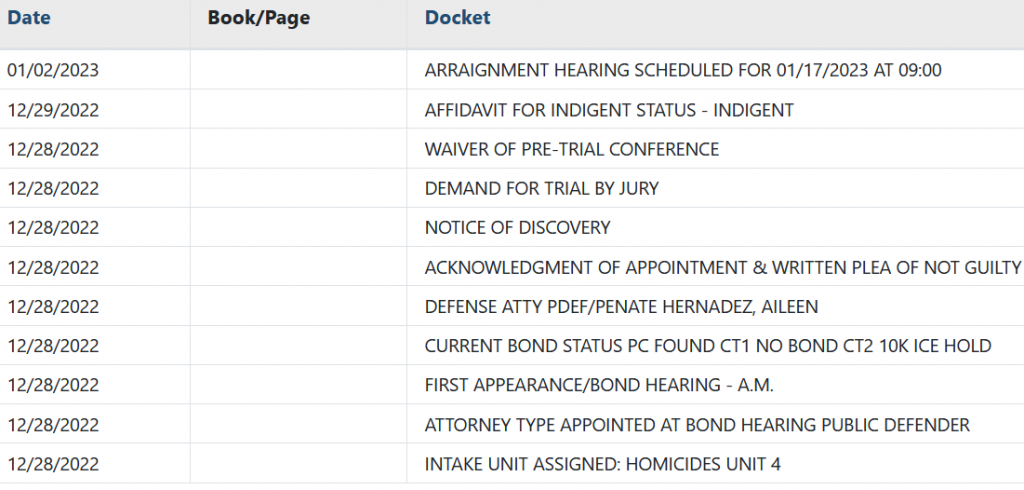Sort by the Docket column header
This screenshot has height=490, width=1024.
[x=457, y=18]
